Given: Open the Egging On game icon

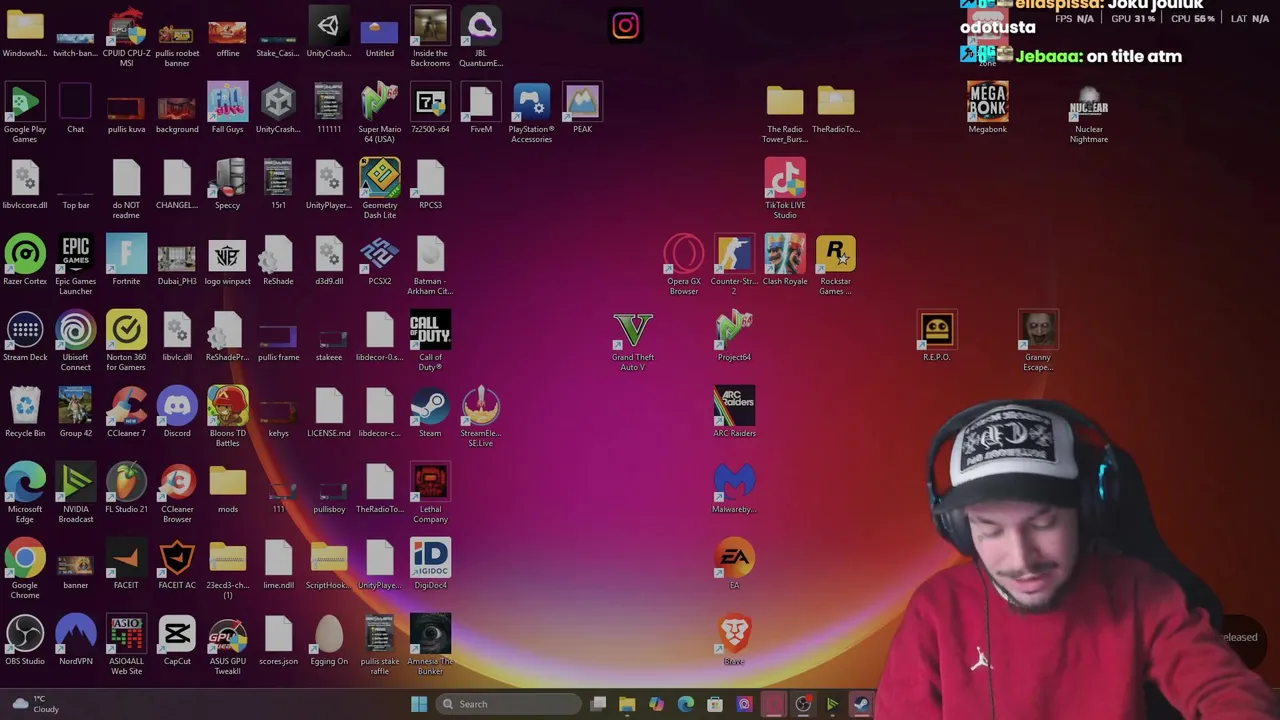Looking at the screenshot, I should (x=329, y=640).
